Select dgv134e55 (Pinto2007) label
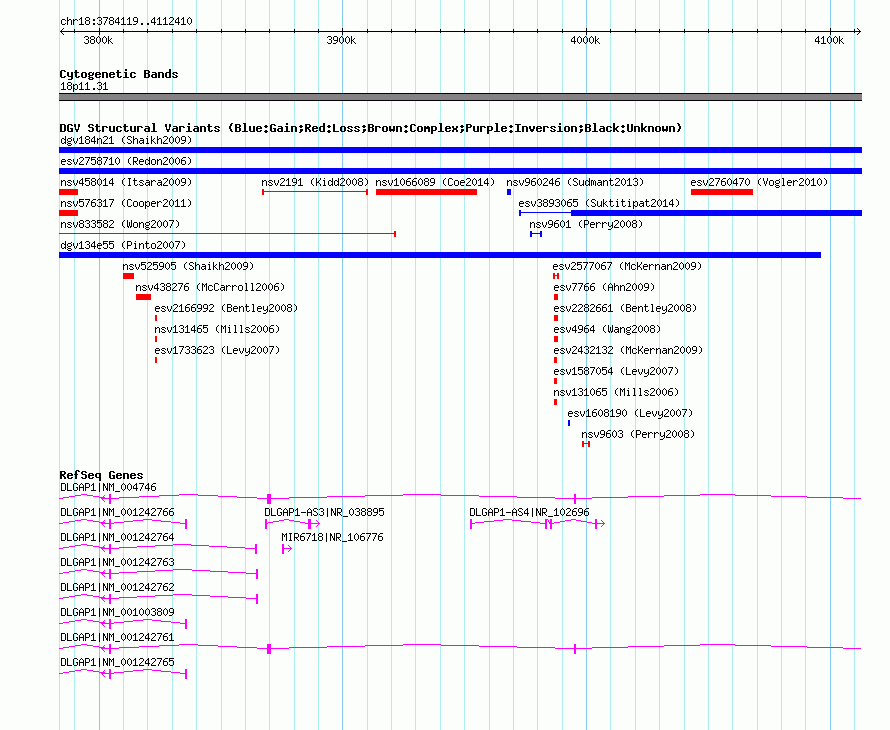This screenshot has height=730, width=890. pyautogui.click(x=123, y=245)
